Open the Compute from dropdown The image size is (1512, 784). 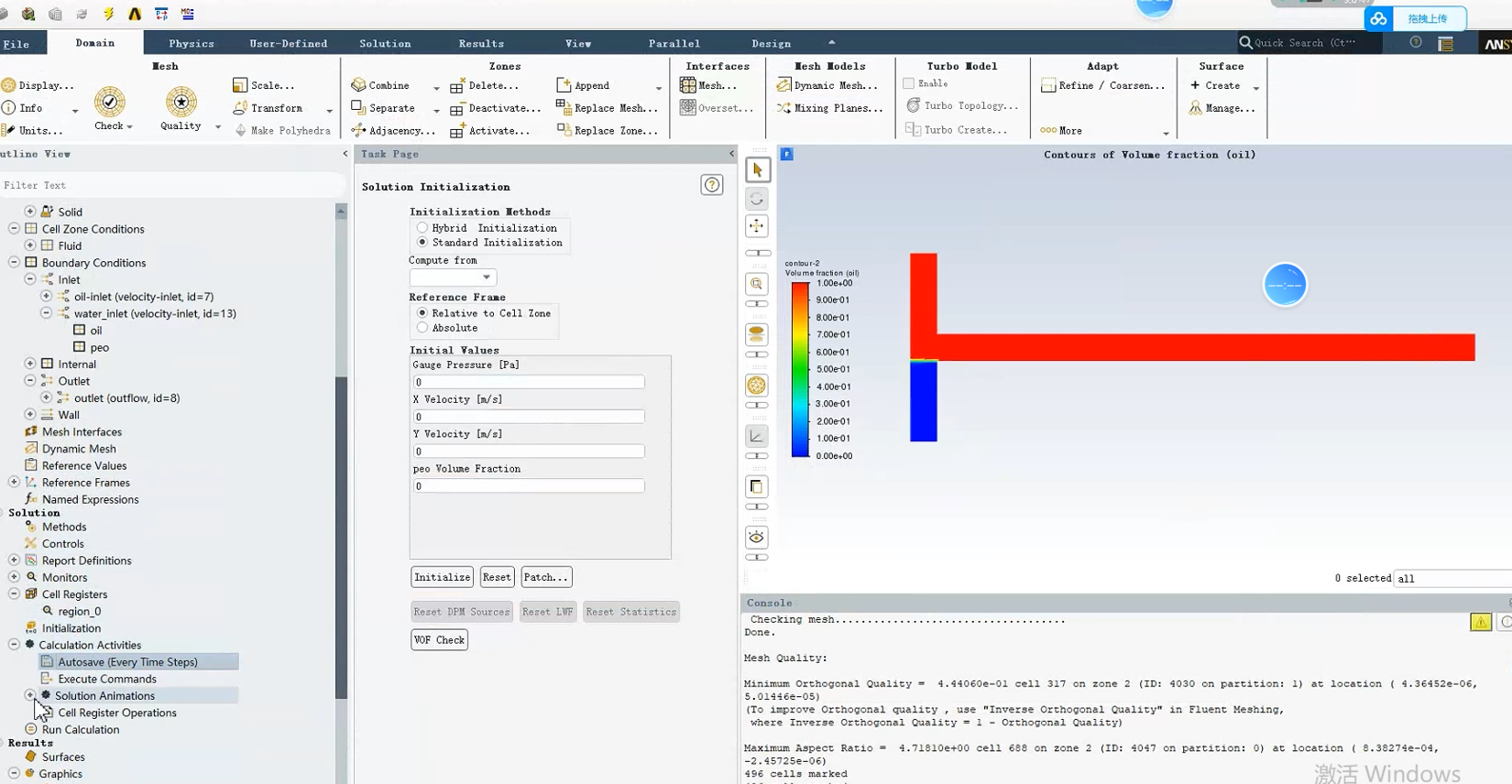click(453, 278)
